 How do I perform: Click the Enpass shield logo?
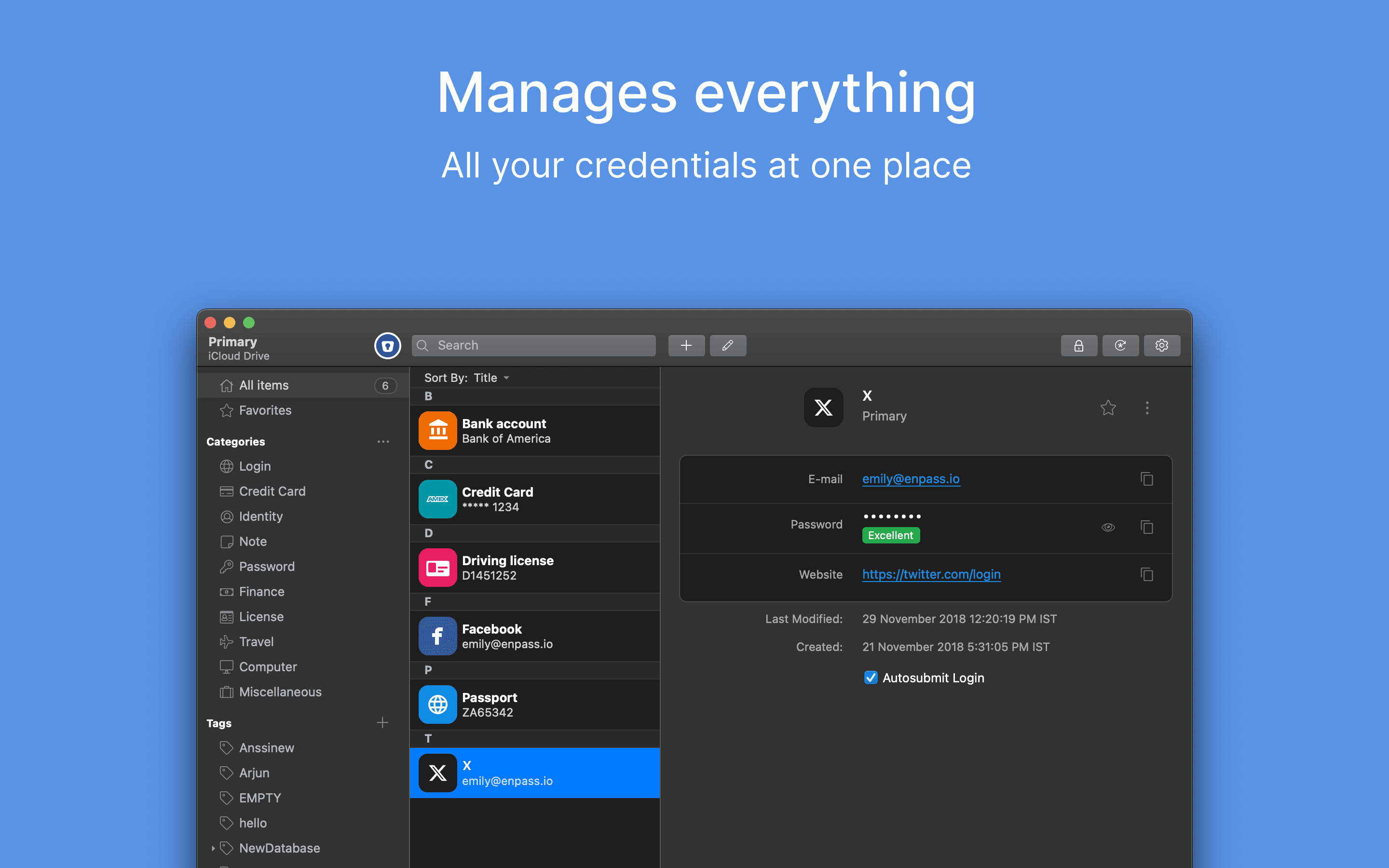388,346
